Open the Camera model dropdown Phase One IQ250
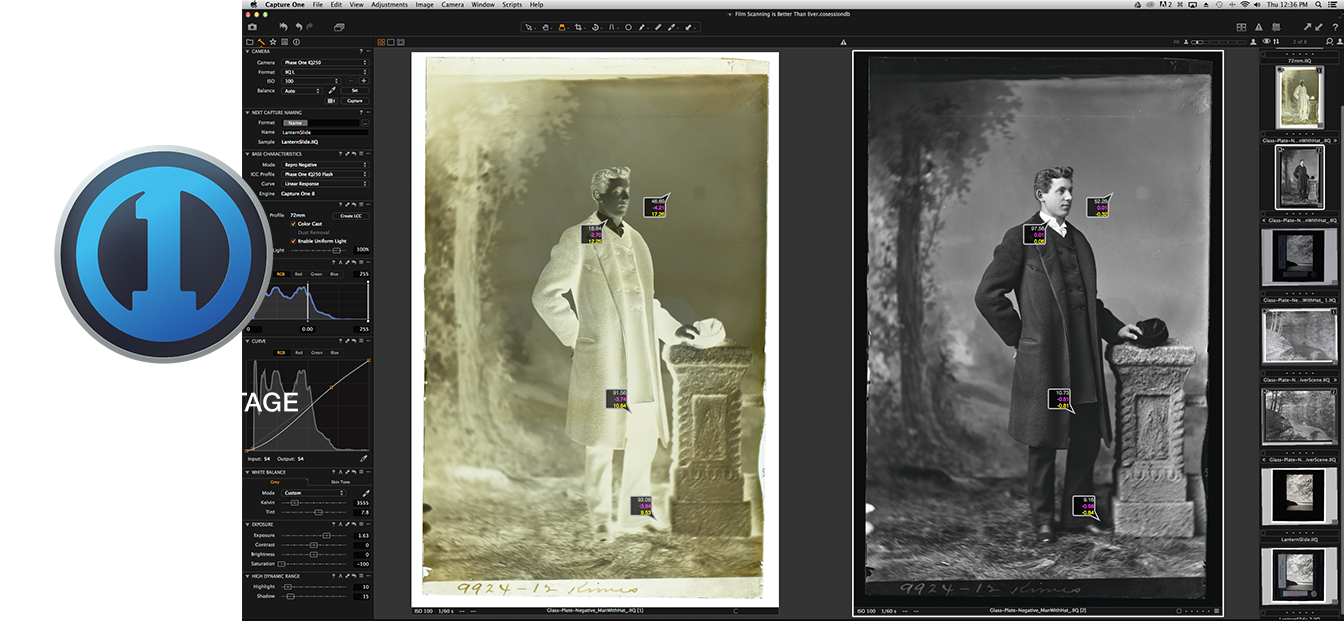 [325, 63]
